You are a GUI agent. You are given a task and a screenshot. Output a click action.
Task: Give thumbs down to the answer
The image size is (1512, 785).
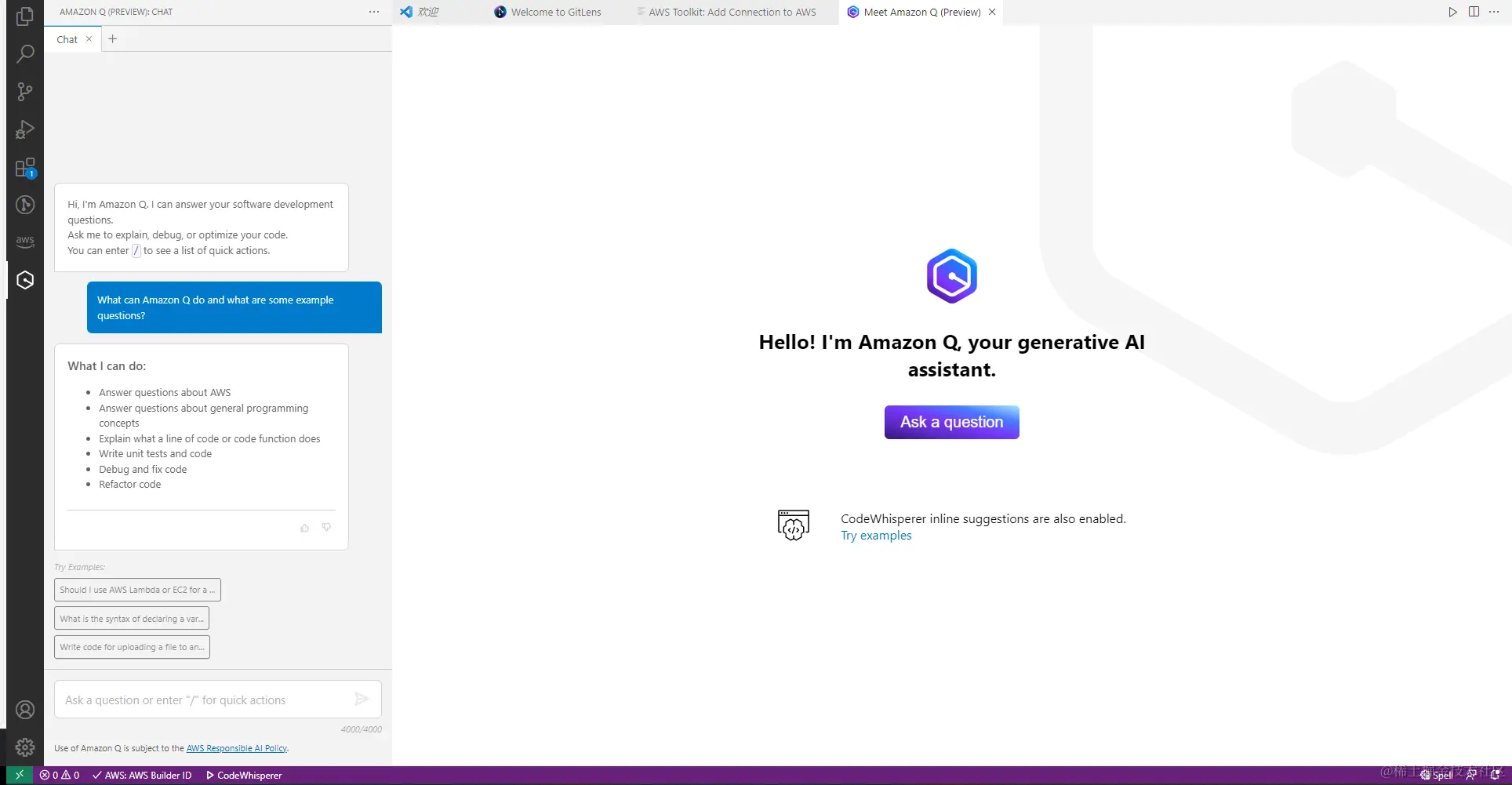[326, 528]
